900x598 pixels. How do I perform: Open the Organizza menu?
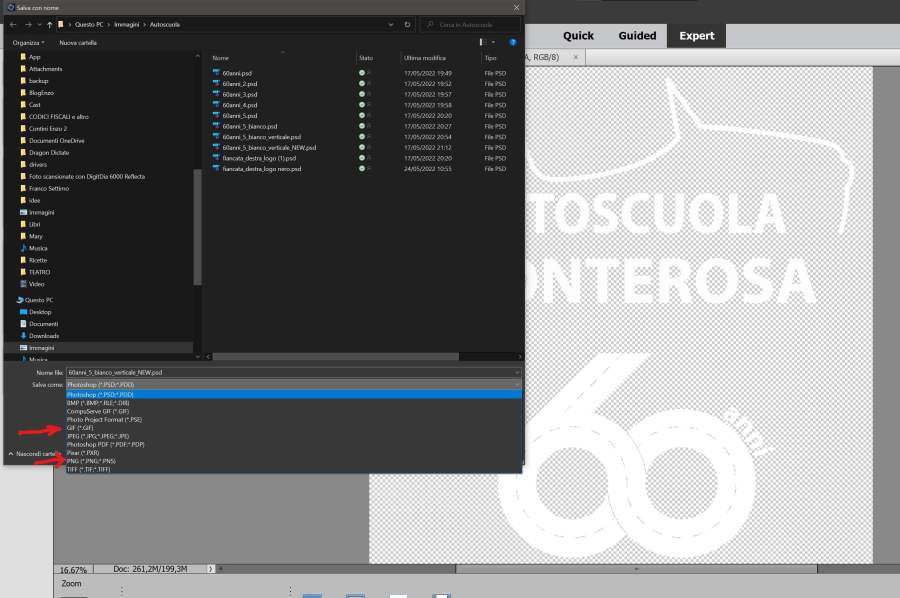pos(28,43)
